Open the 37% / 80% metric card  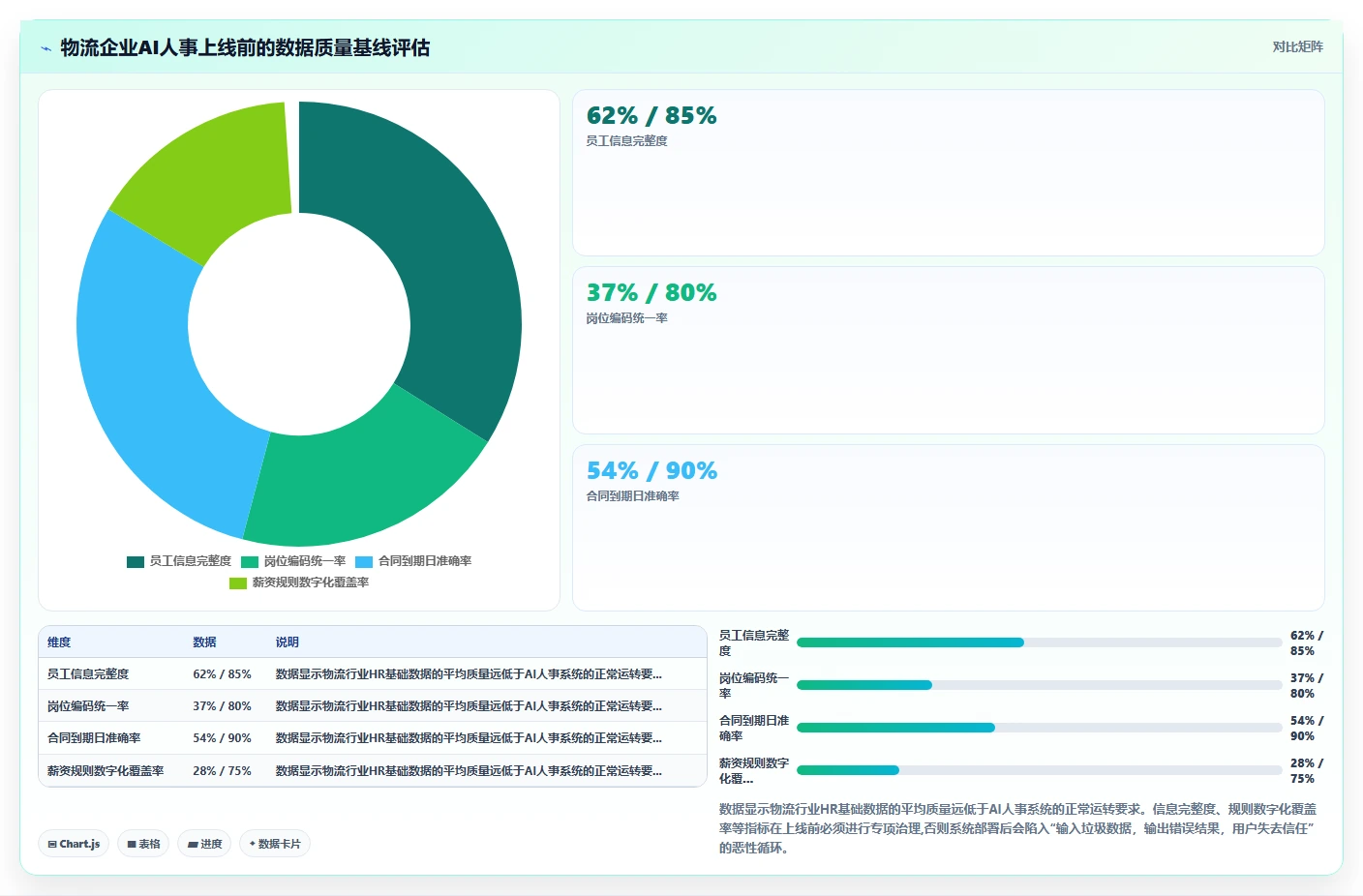click(x=949, y=350)
